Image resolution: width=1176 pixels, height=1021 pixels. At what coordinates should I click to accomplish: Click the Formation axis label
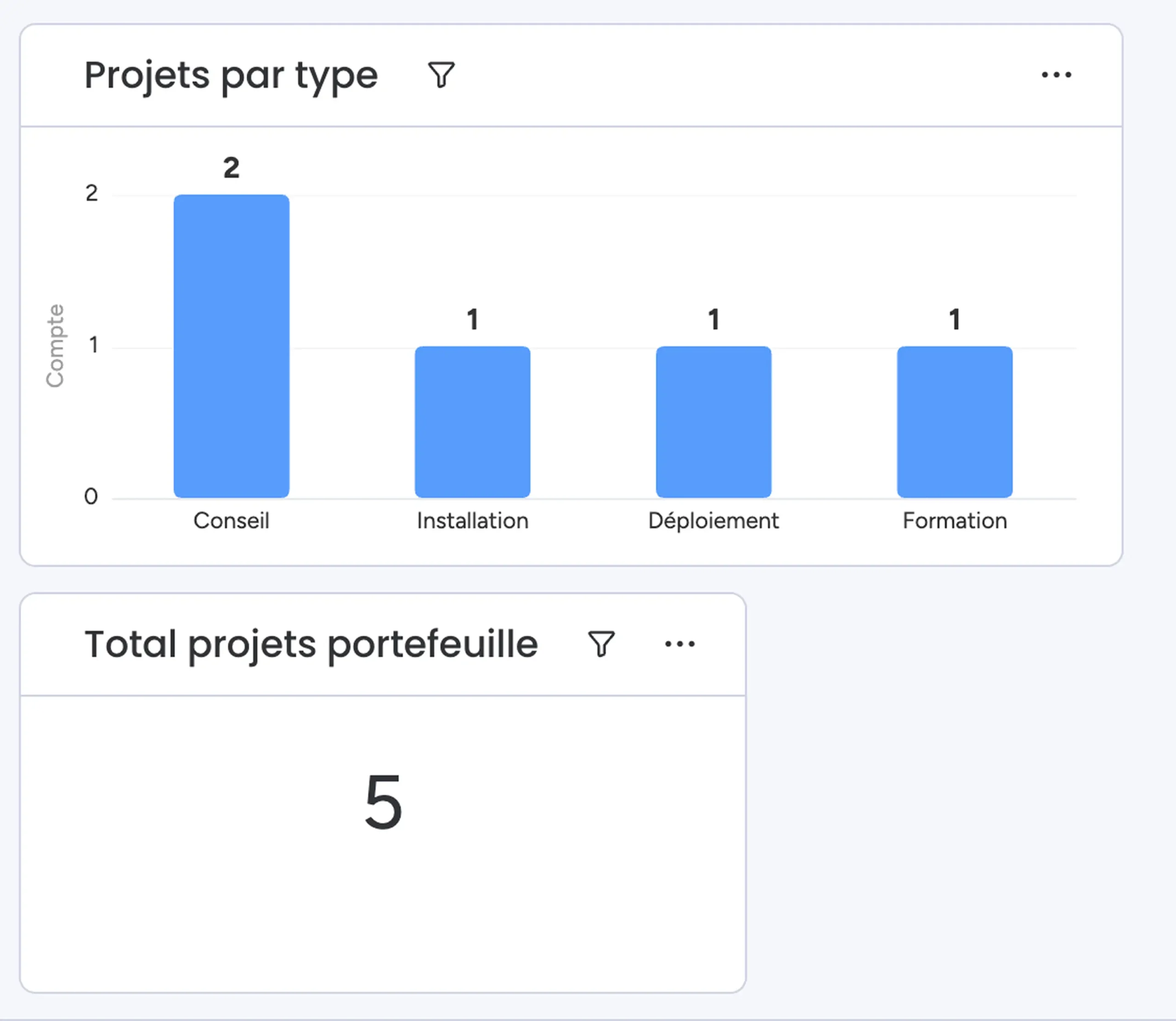(955, 521)
